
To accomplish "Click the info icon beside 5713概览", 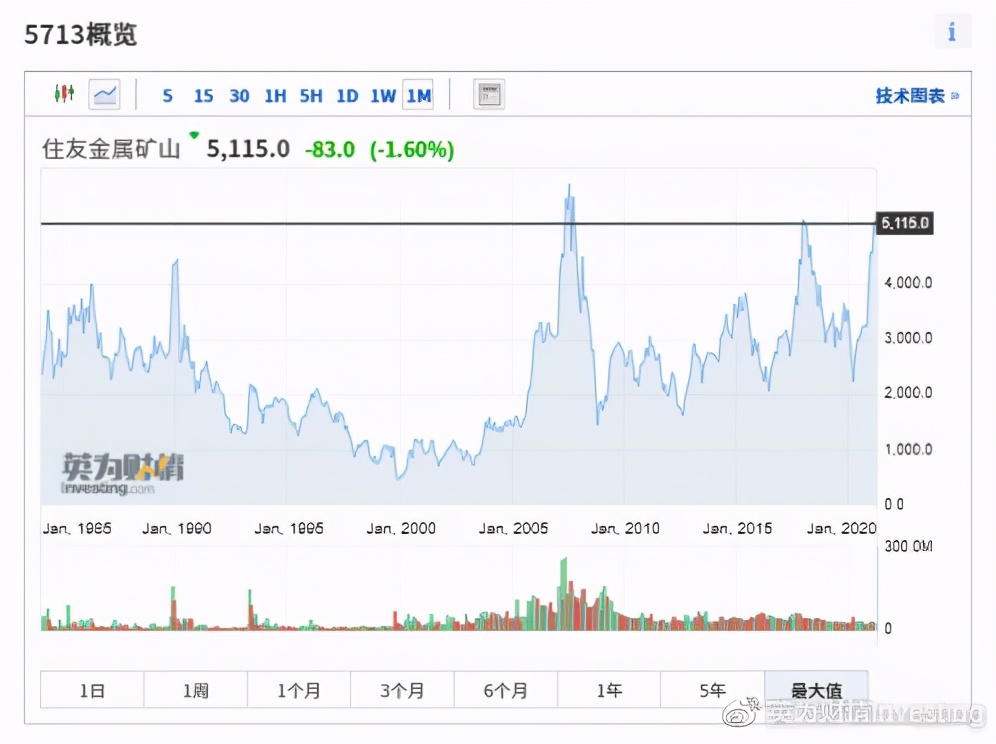I will pyautogui.click(x=952, y=31).
